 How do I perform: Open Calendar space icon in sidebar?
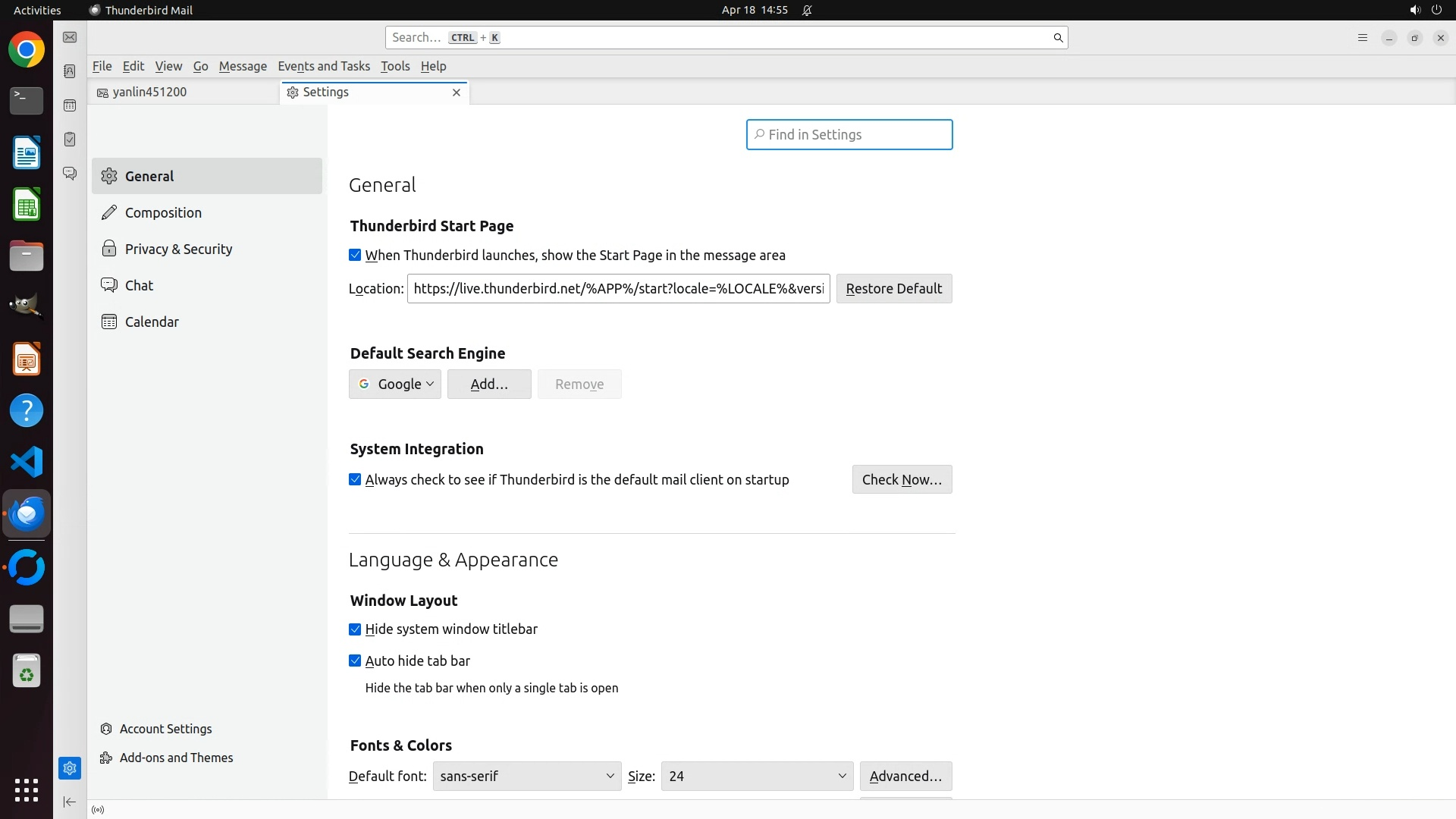pyautogui.click(x=70, y=105)
